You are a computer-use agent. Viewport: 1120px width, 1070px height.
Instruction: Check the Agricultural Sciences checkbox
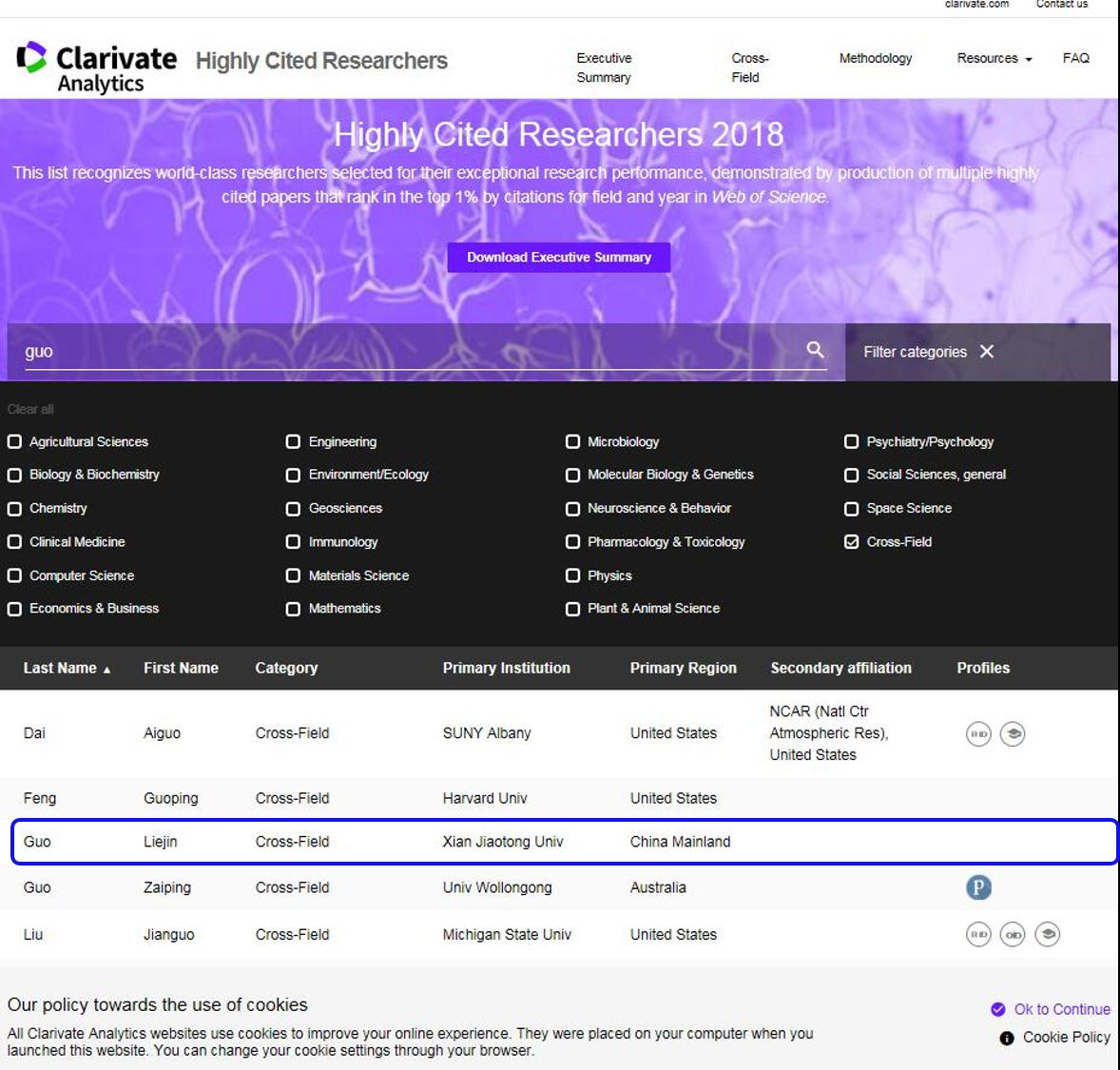[14, 441]
